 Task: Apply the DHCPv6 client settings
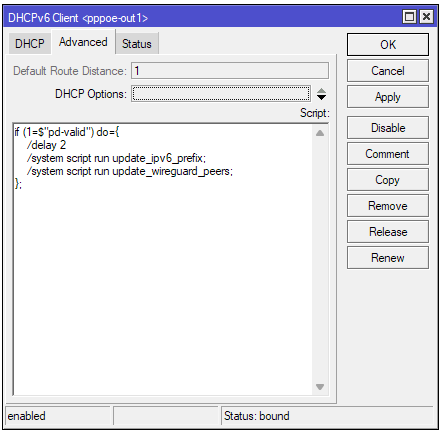click(x=388, y=97)
